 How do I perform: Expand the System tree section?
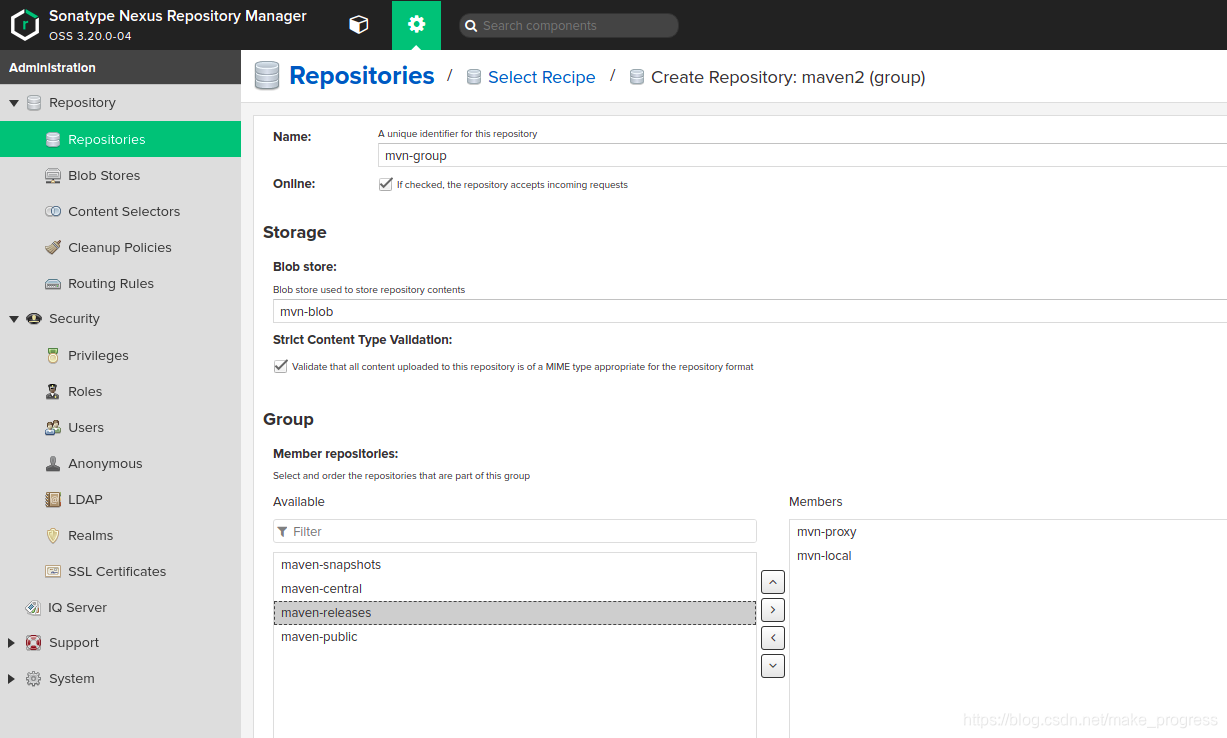[12, 679]
